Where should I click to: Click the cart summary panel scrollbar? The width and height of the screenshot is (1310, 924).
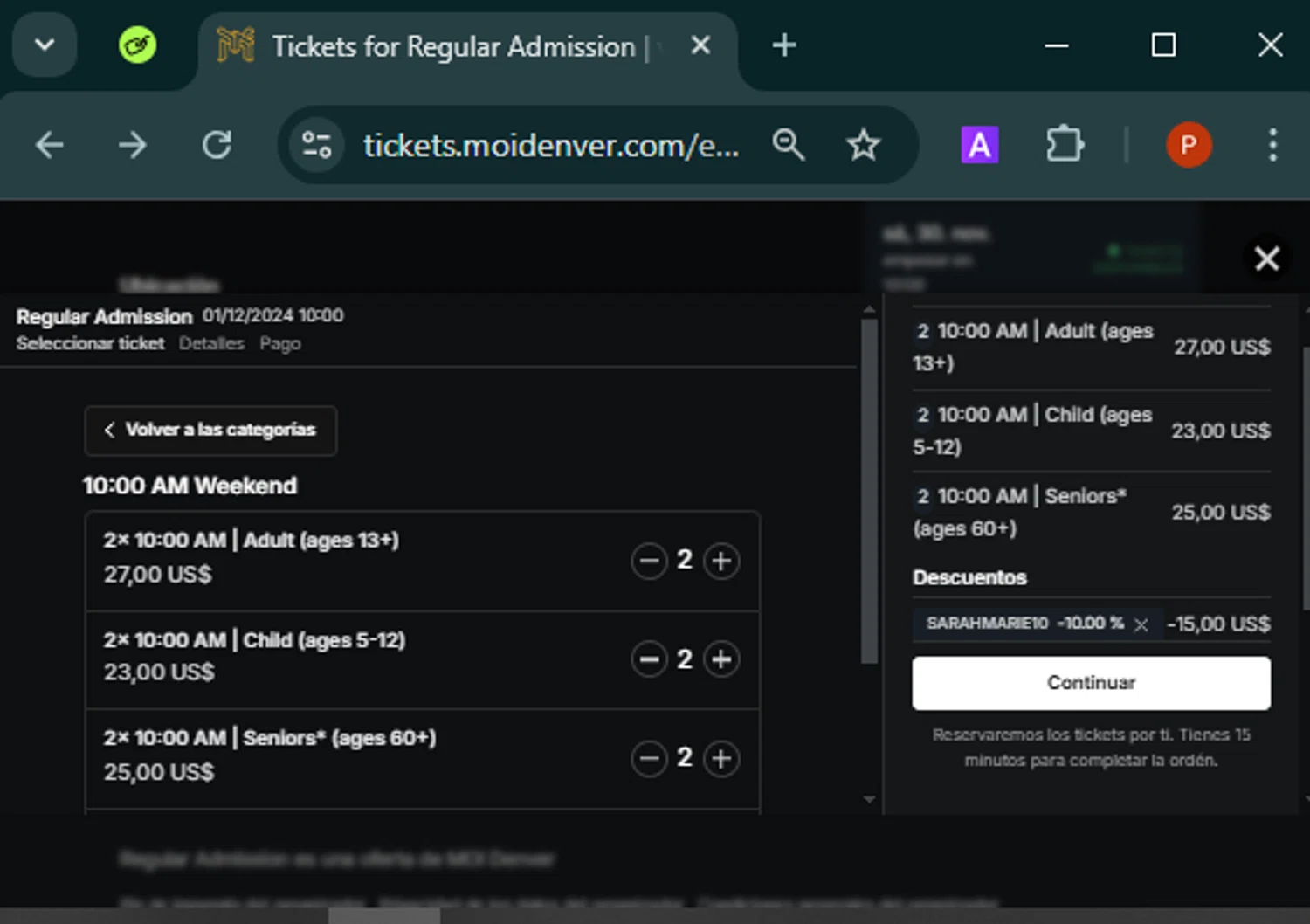point(1306,479)
